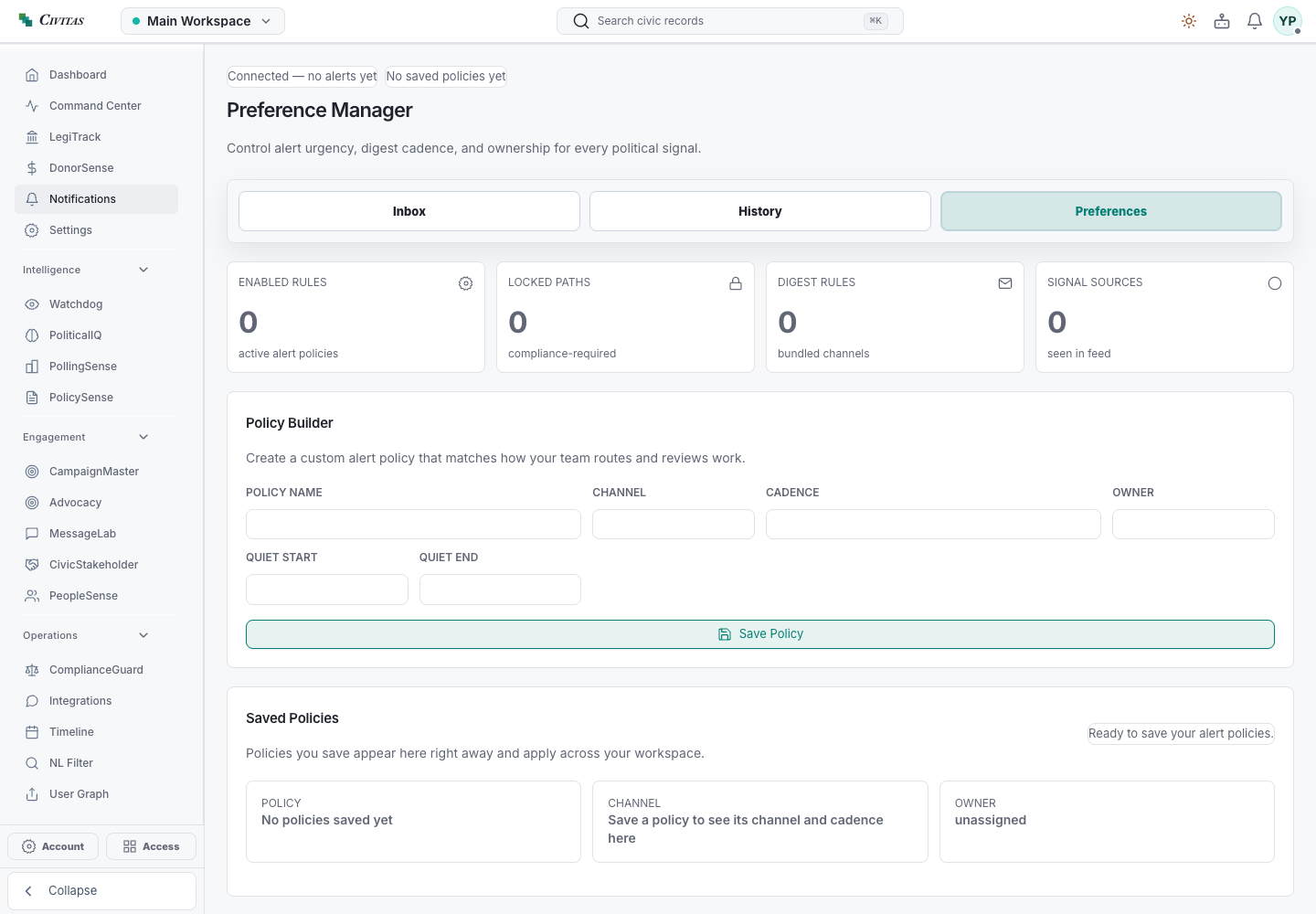Click the Signal Sources circle icon
This screenshot has width=1316, height=914.
tap(1275, 283)
